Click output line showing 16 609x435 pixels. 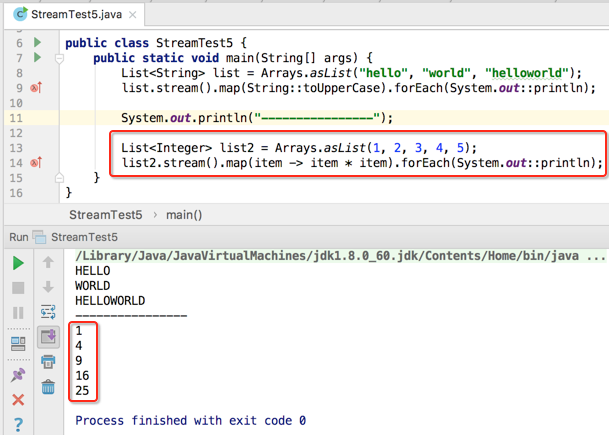pyautogui.click(x=82, y=376)
